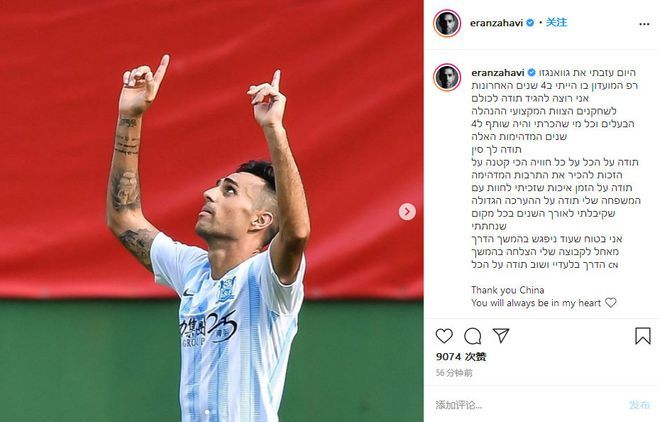660x422 pixels.
Task: Open the eranzahavi profile picture in the header
Action: pos(447,23)
